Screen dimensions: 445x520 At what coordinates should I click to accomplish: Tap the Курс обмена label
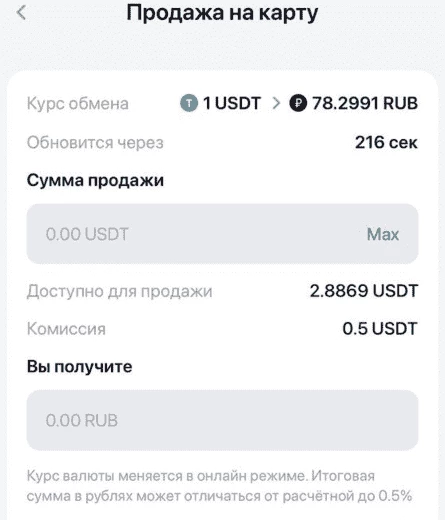click(x=78, y=104)
